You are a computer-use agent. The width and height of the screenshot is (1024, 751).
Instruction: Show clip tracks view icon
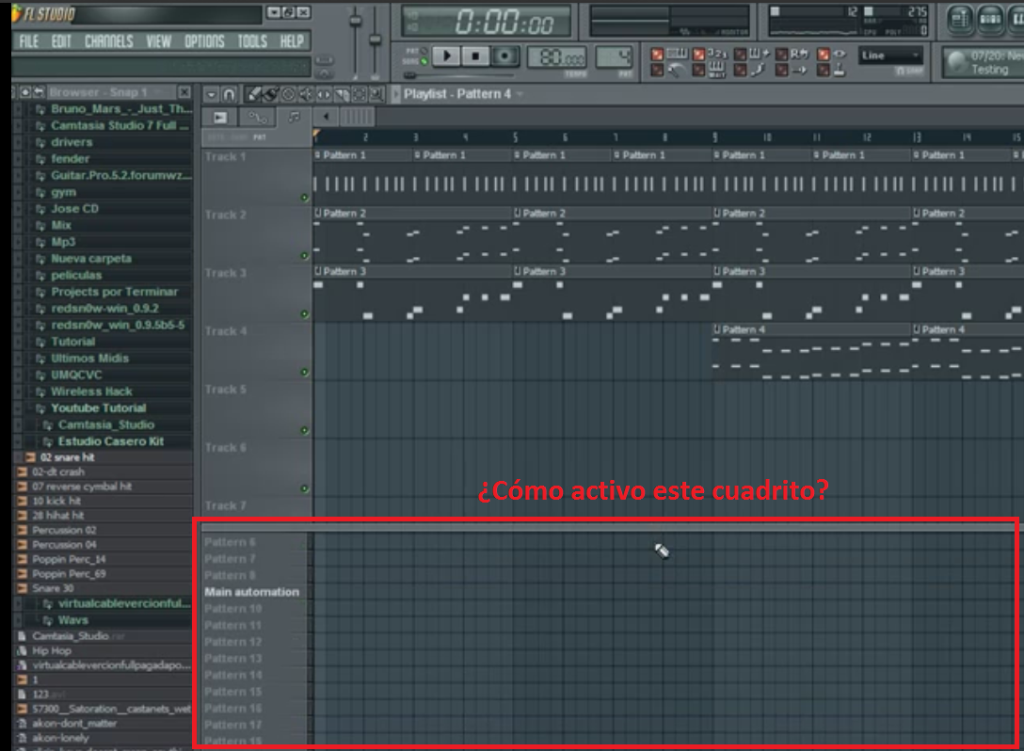click(220, 117)
